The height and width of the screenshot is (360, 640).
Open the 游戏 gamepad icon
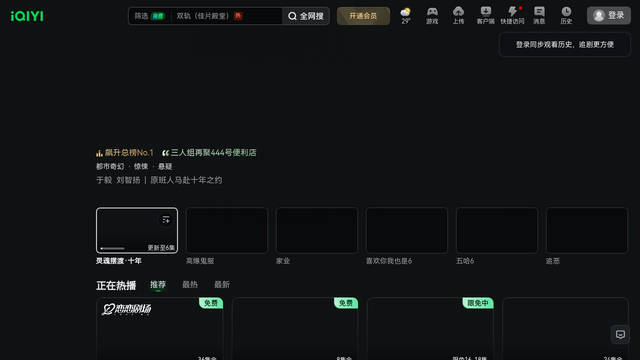432,16
